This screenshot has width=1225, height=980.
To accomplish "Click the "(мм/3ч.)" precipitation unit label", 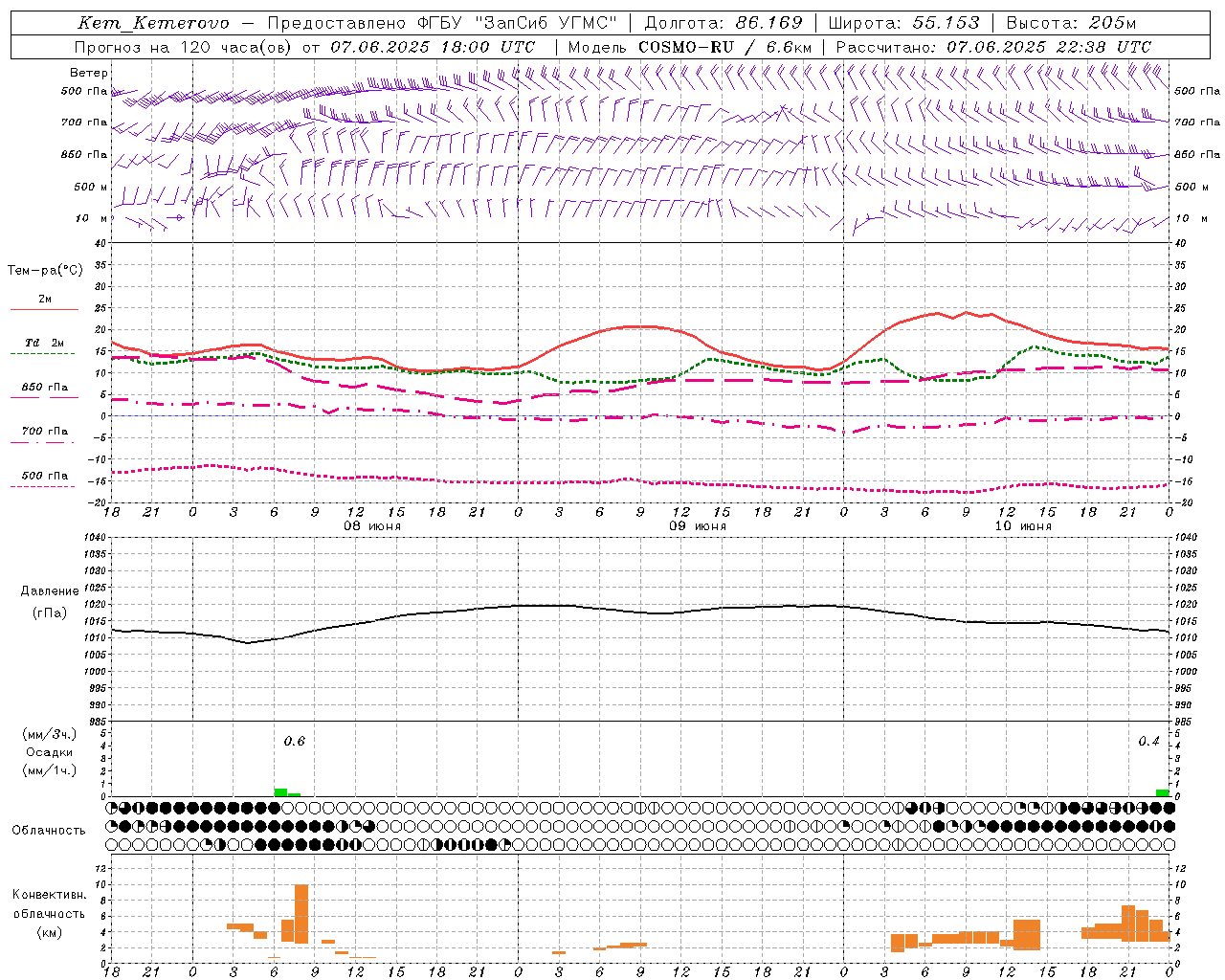I will 50,734.
